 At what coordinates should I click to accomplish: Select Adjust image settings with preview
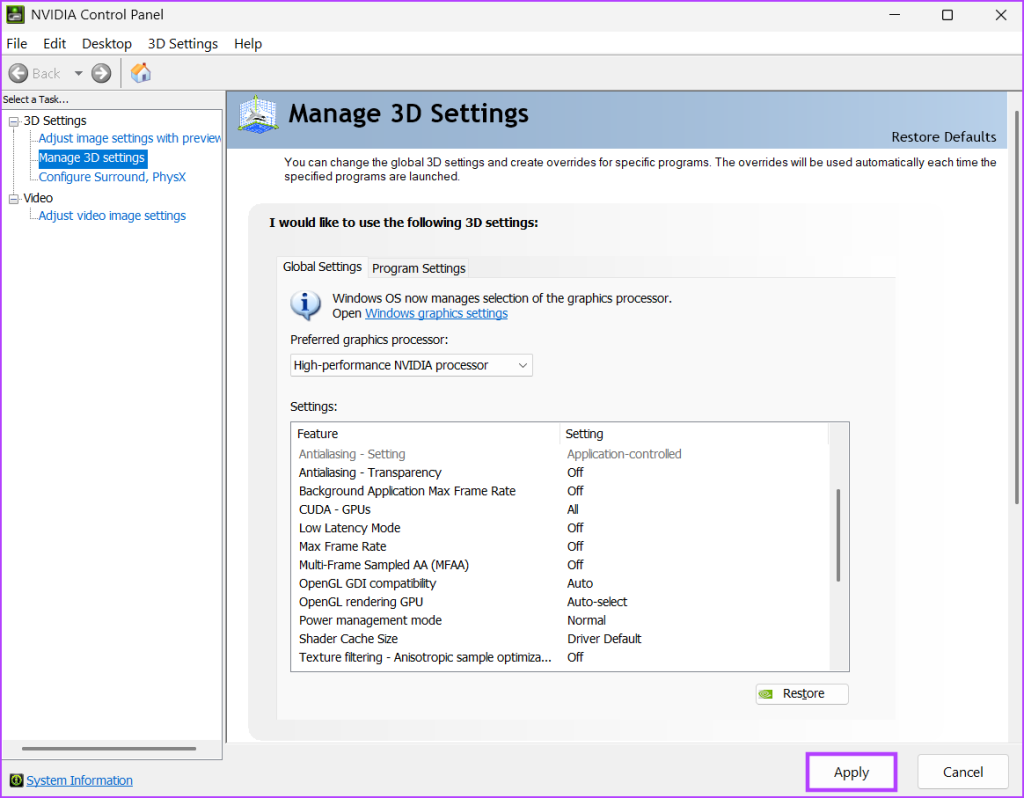129,138
